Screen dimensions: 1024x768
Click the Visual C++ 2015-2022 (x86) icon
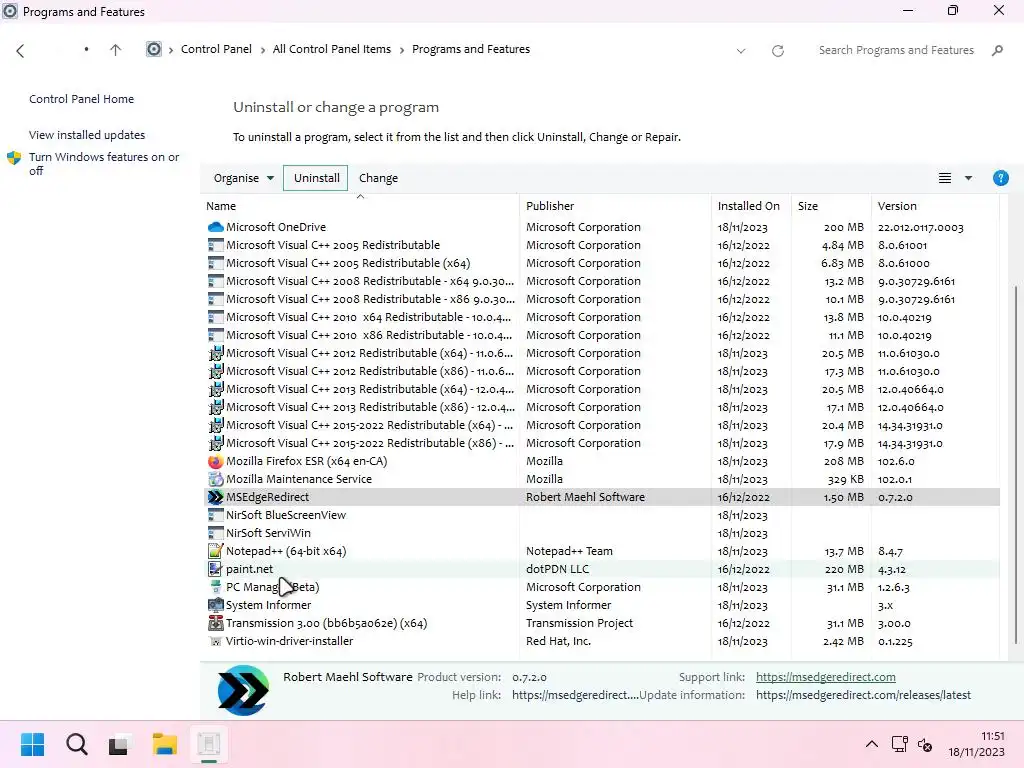coord(215,443)
